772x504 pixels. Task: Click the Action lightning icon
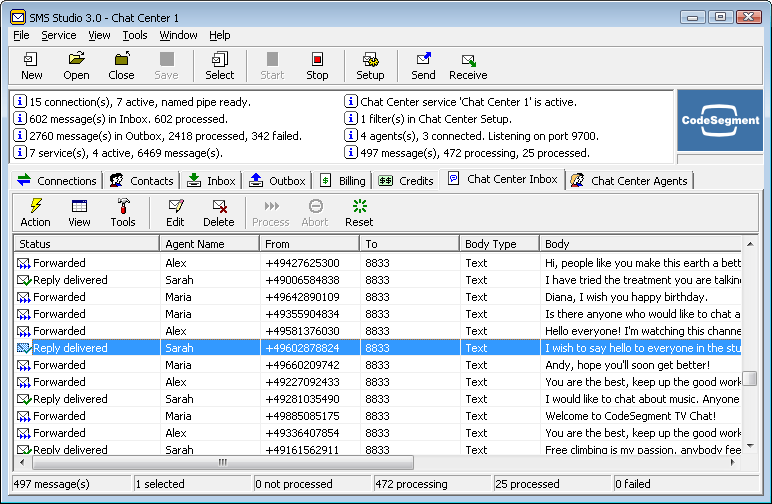(x=35, y=213)
